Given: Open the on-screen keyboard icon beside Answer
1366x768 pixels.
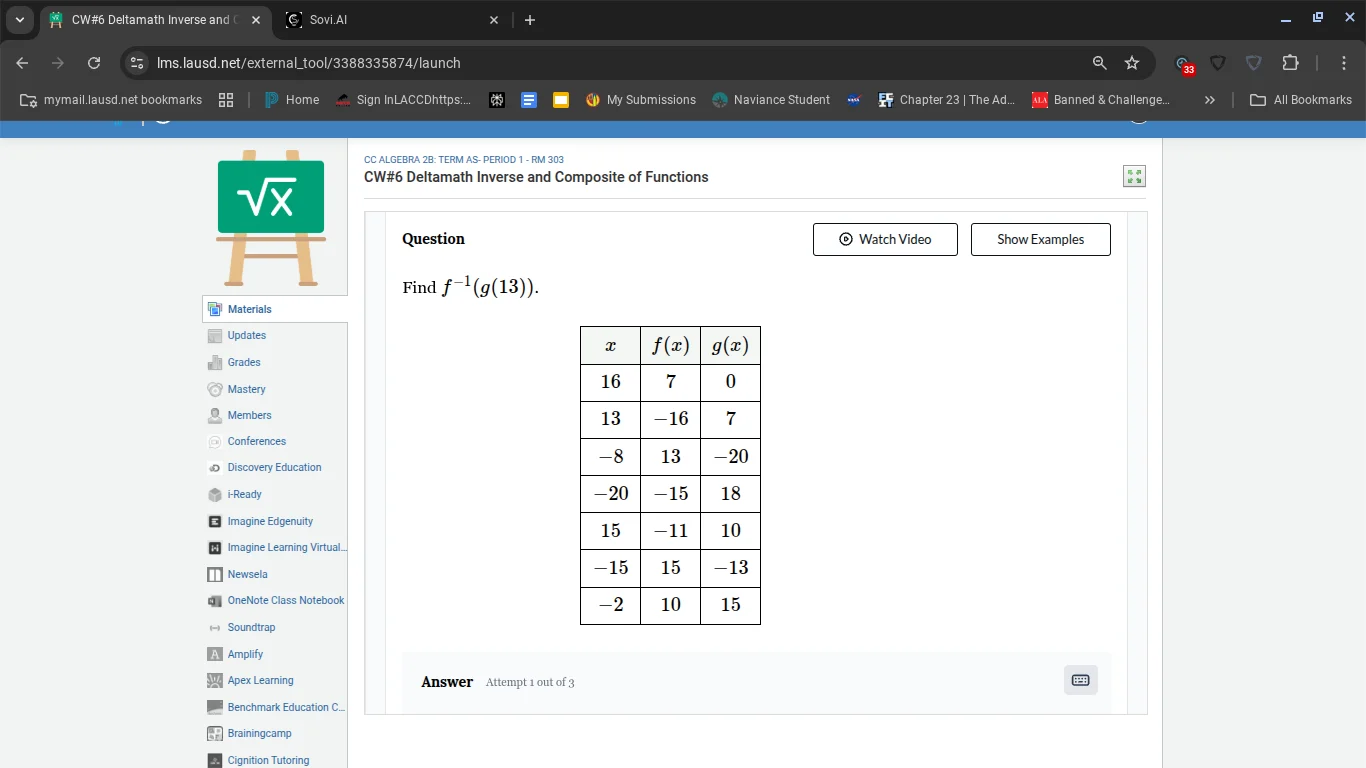Looking at the screenshot, I should [x=1080, y=679].
